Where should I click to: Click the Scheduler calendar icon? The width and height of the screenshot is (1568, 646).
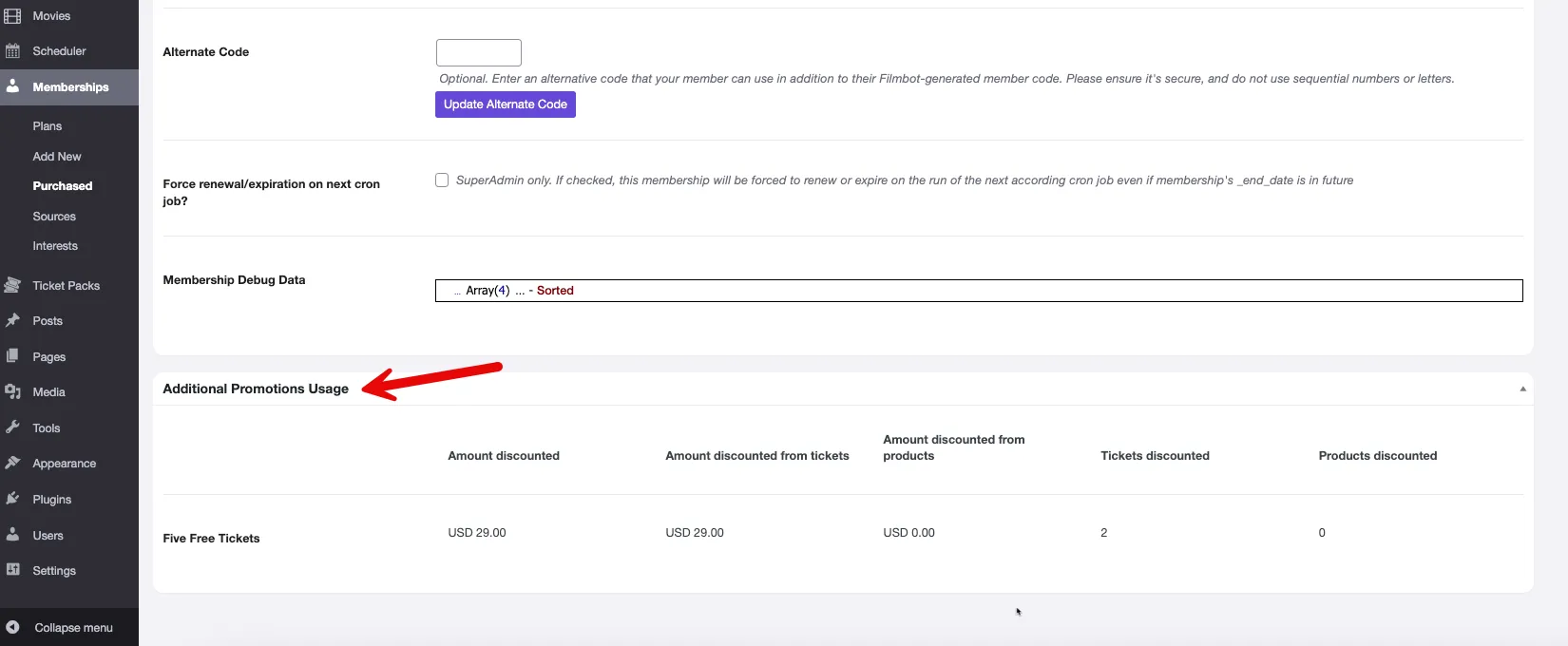tap(12, 51)
